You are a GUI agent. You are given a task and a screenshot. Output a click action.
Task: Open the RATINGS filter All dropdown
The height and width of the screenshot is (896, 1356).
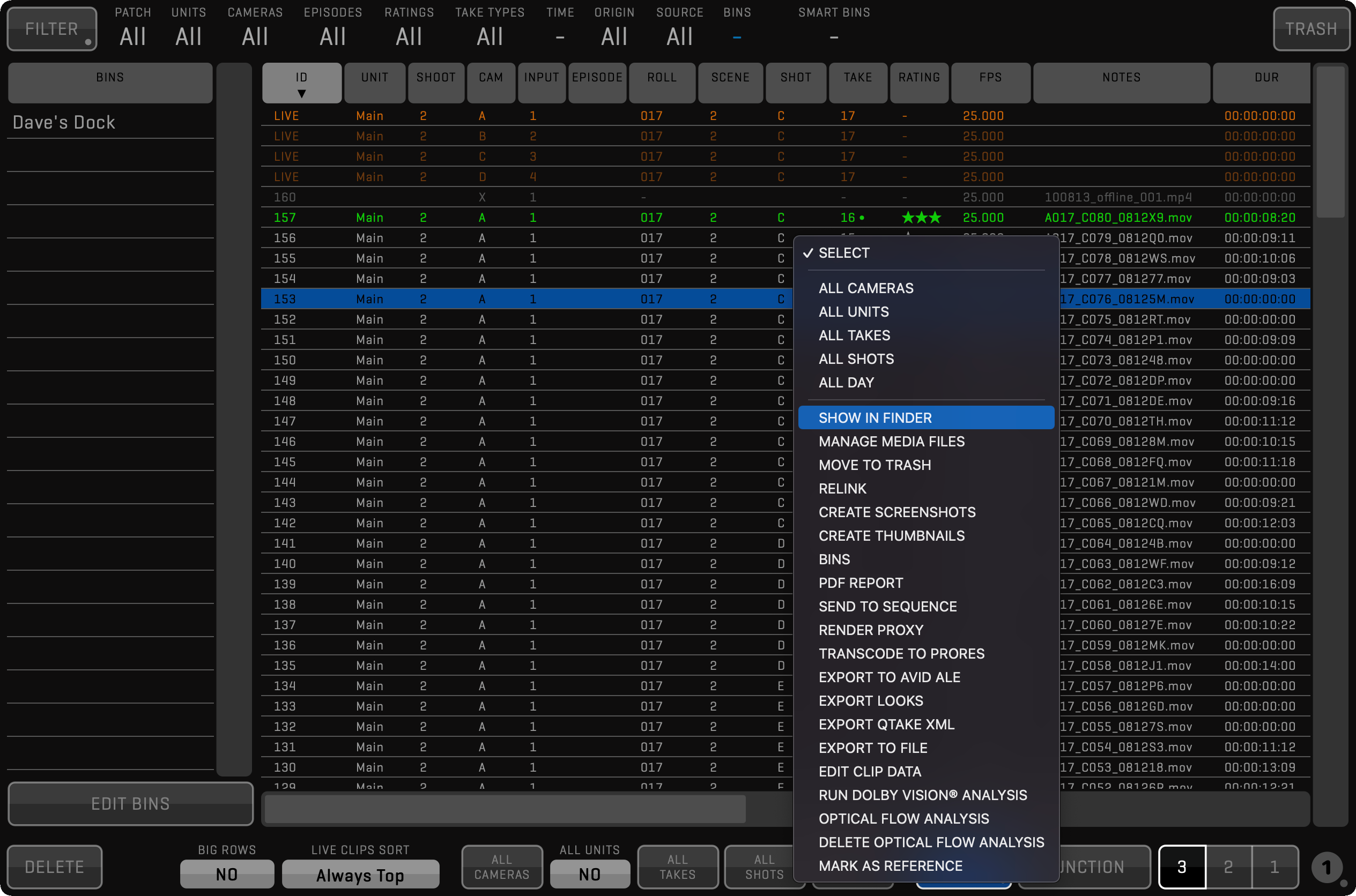[409, 37]
